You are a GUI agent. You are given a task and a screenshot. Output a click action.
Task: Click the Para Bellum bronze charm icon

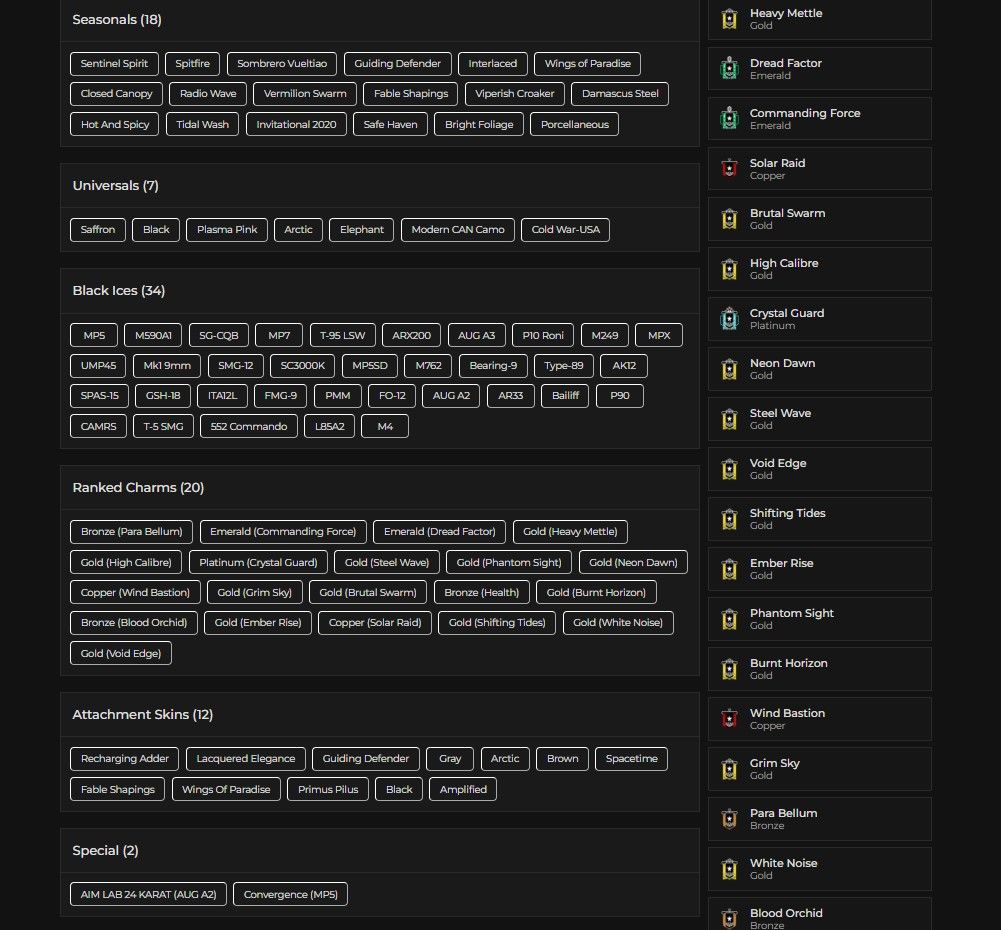(x=729, y=818)
